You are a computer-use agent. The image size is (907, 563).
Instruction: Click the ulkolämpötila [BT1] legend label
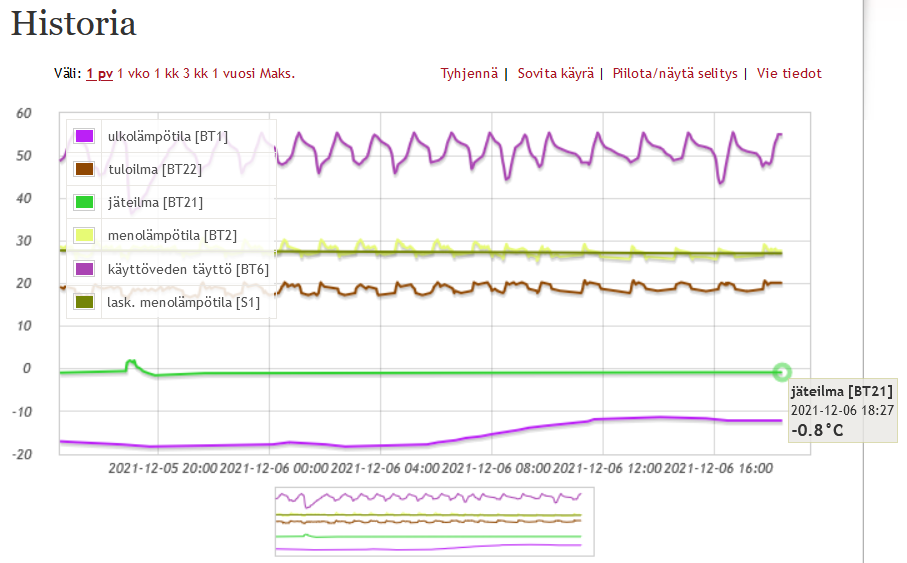[168, 137]
